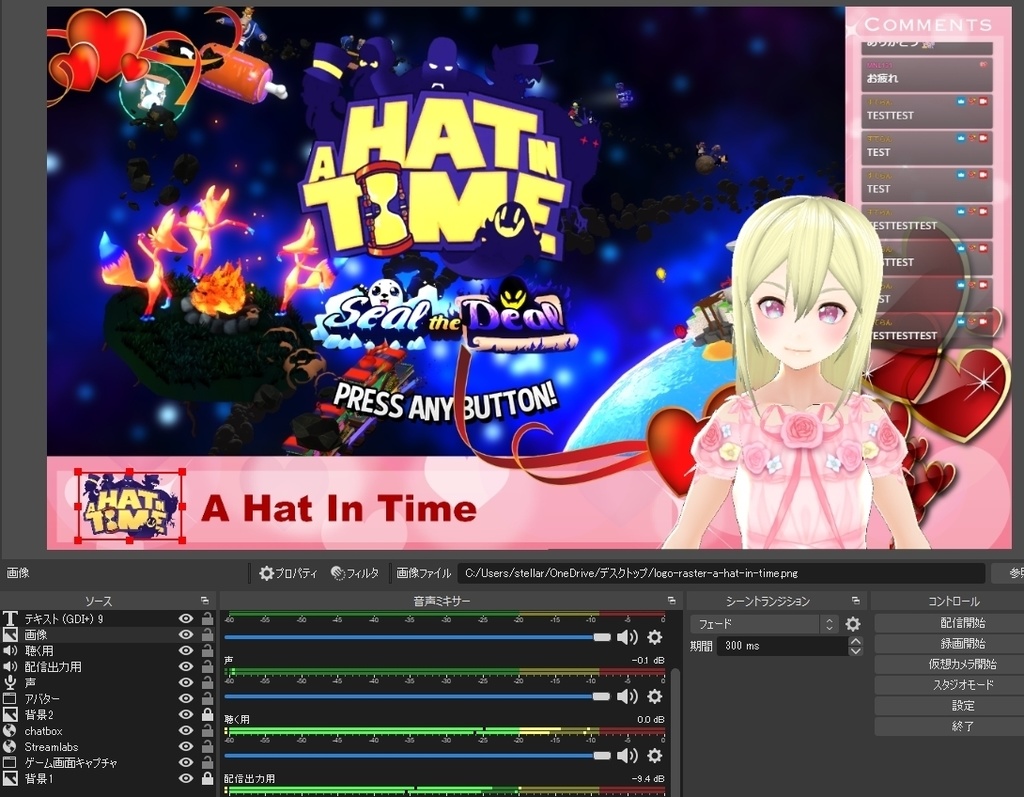Click the コントロール panel title
The image size is (1024, 797).
pos(953,600)
